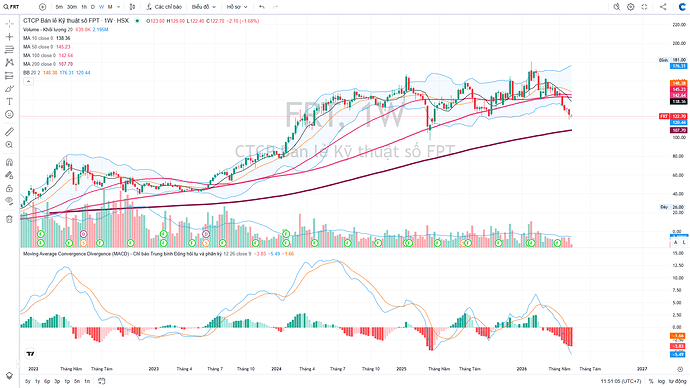This screenshot has width=690, height=388.
Task: Open the timezone 11:51:05 (UTC+7) menu
Action: [x=621, y=381]
